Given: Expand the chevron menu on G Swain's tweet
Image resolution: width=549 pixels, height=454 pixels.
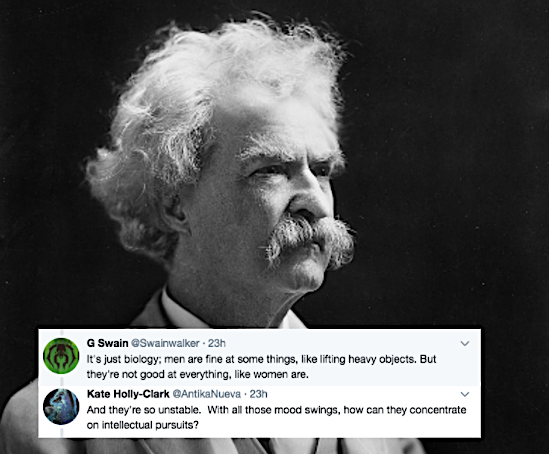Looking at the screenshot, I should (x=465, y=343).
